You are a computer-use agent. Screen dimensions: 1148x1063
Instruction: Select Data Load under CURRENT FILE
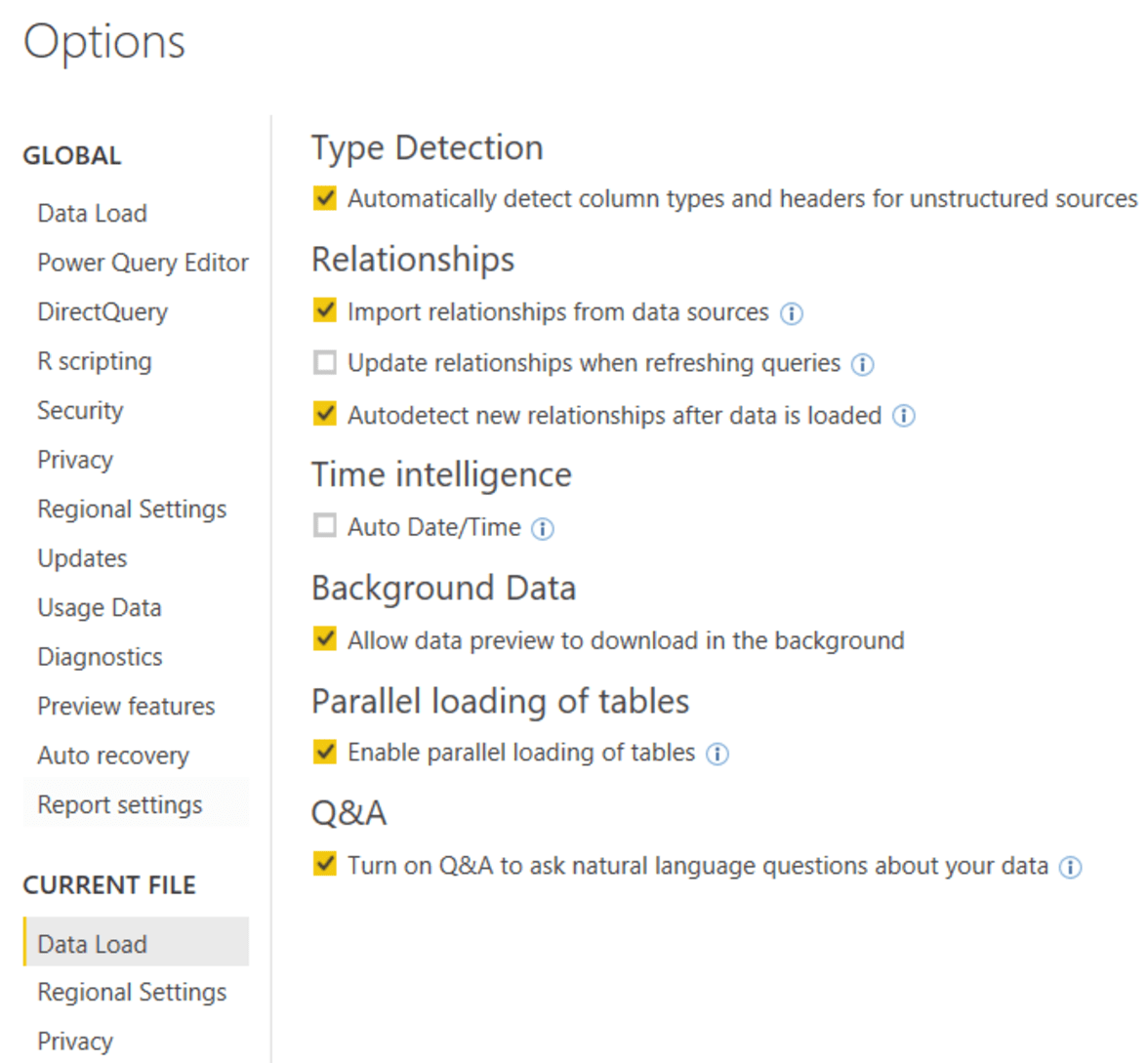pyautogui.click(x=92, y=943)
